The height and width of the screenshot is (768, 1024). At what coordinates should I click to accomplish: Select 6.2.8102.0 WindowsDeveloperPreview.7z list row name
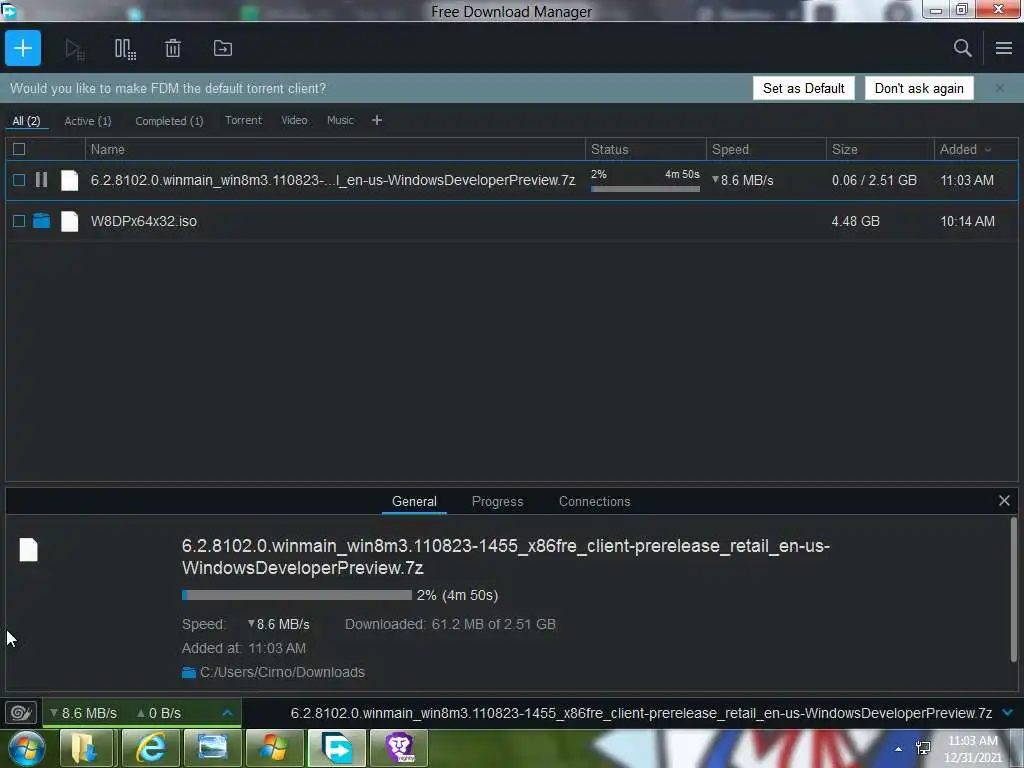coord(332,180)
